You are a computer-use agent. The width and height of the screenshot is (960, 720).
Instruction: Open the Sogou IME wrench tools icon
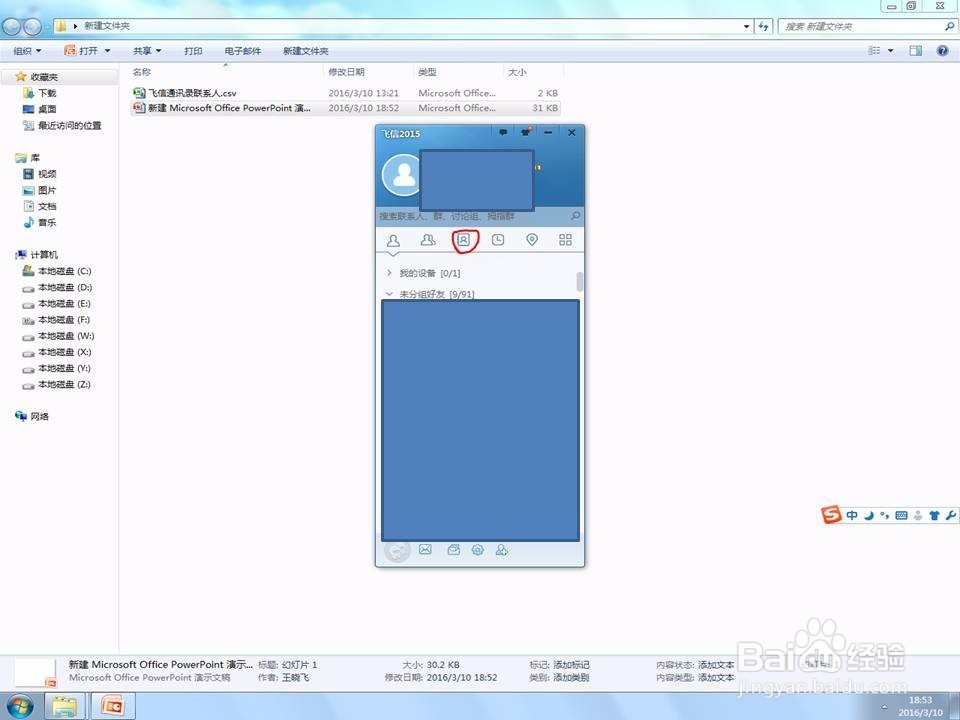coord(950,516)
